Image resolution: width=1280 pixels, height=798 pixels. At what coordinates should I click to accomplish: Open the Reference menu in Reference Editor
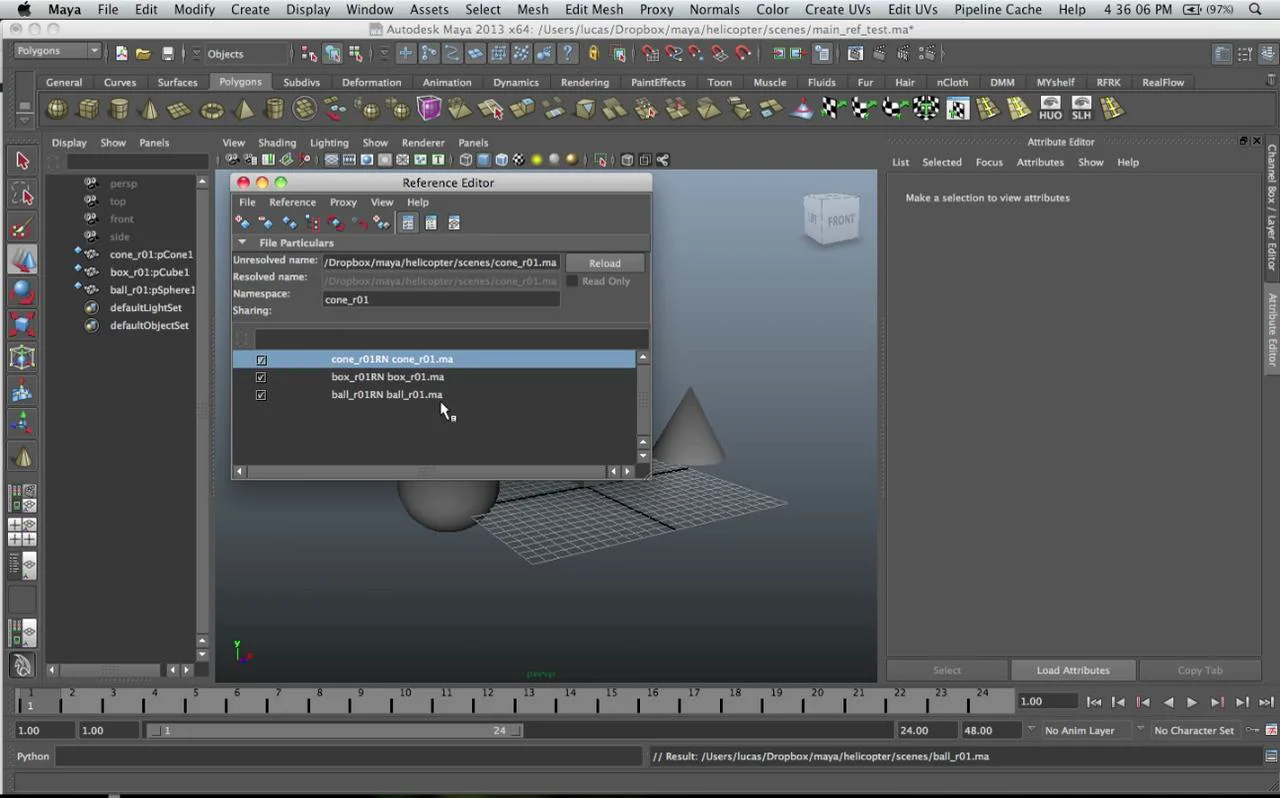click(292, 202)
